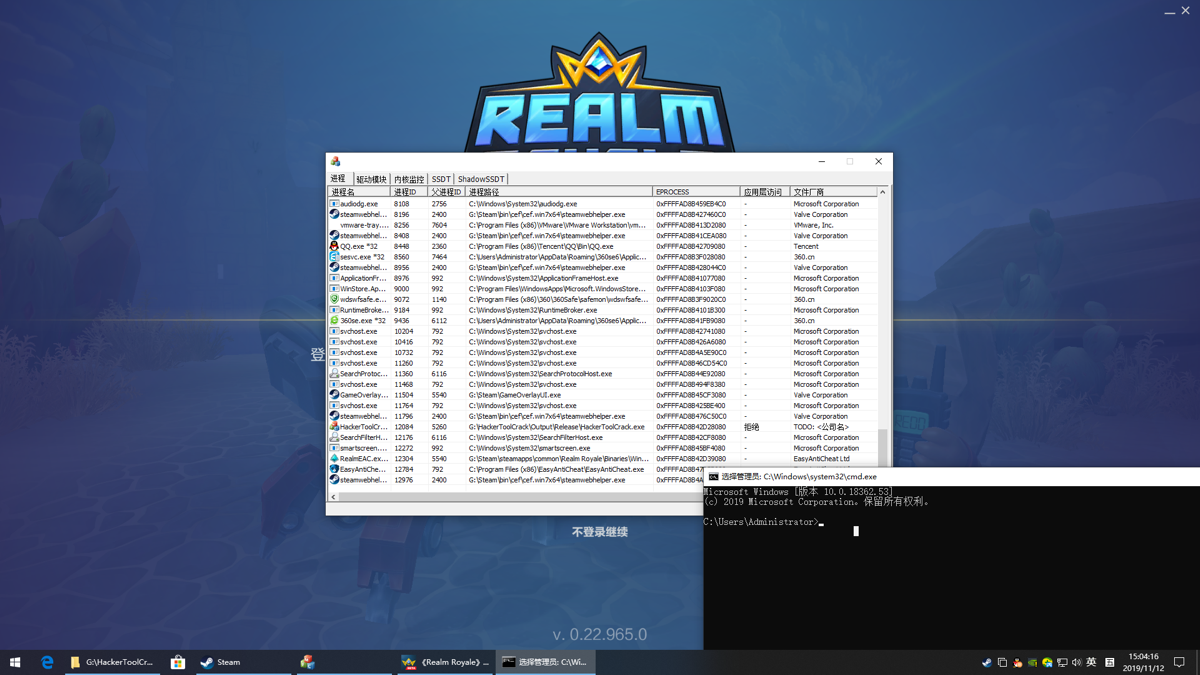Click the 英 input language indicator
The width and height of the screenshot is (1200, 675).
[1091, 663]
